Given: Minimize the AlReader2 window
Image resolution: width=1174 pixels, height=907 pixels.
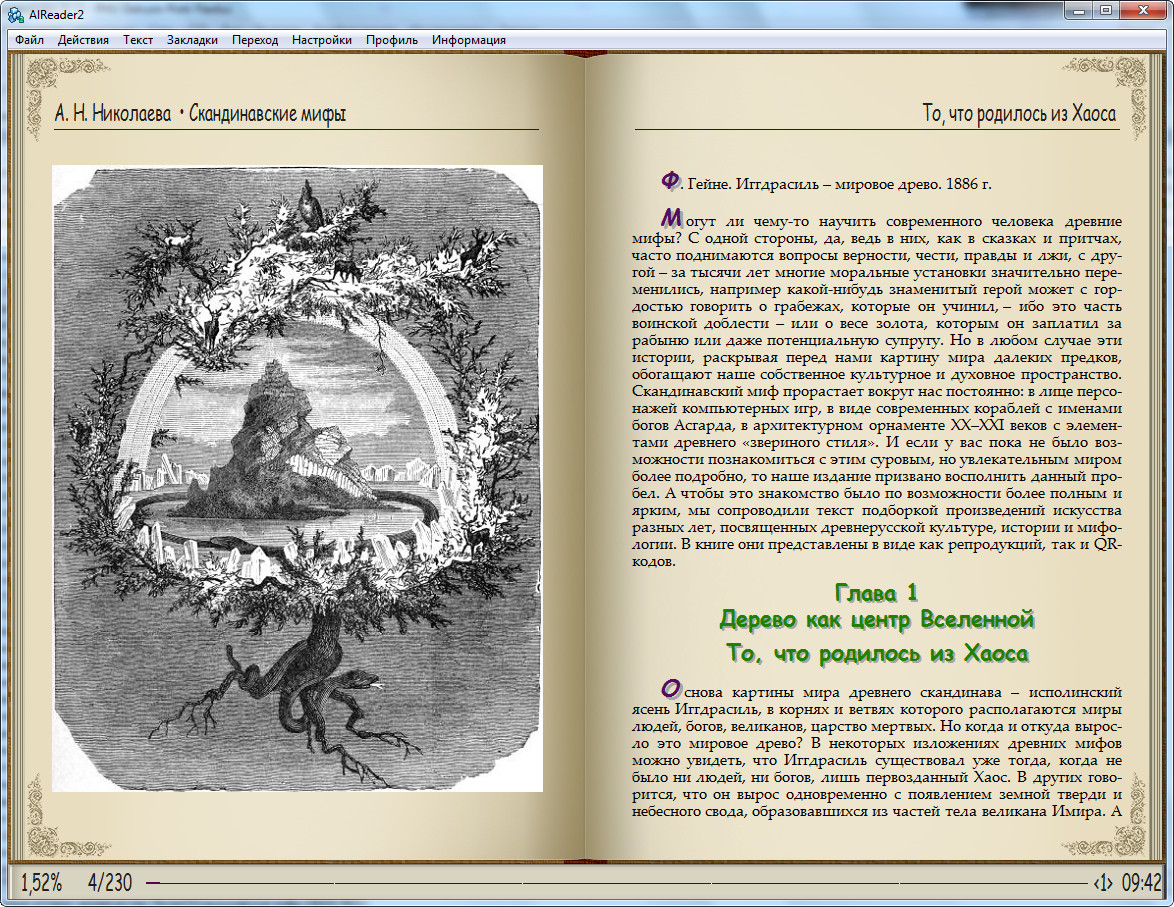Looking at the screenshot, I should 1079,10.
